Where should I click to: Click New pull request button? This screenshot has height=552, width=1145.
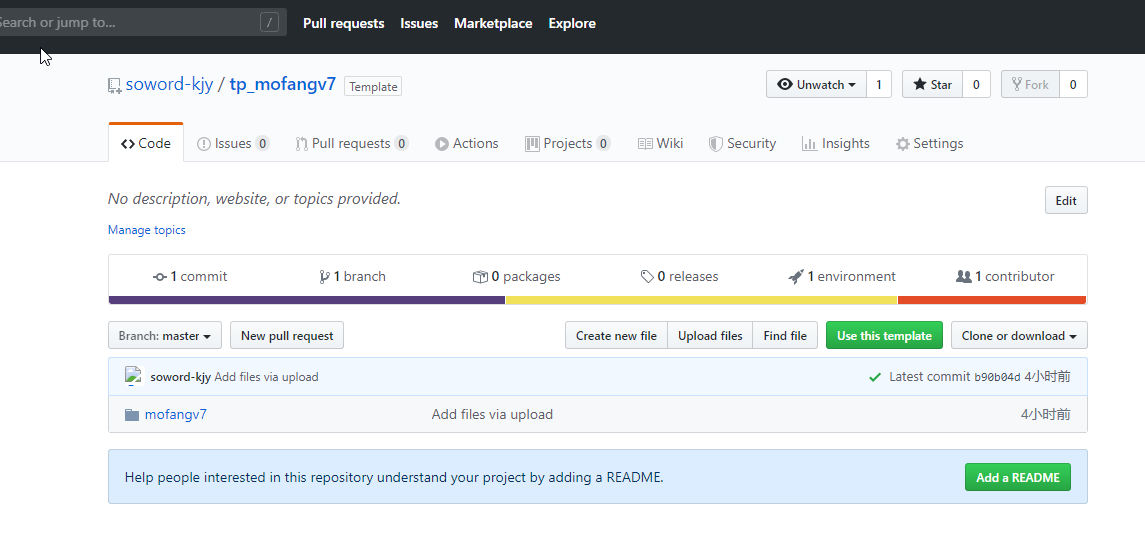(x=287, y=336)
